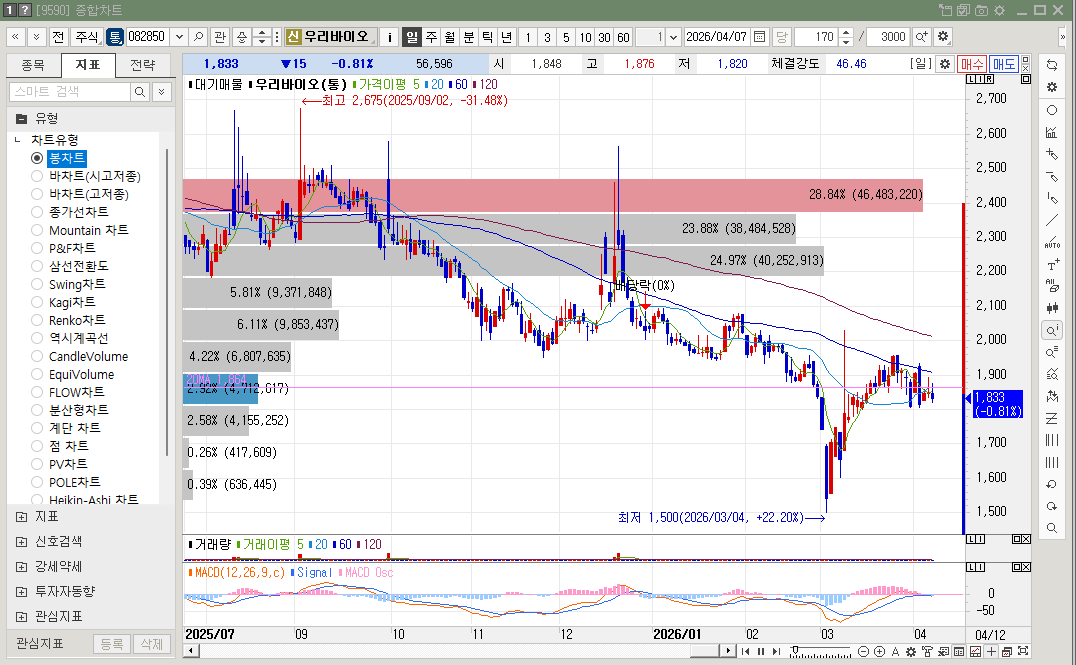Click the screenshot camera icon in title bar

[x=981, y=10]
